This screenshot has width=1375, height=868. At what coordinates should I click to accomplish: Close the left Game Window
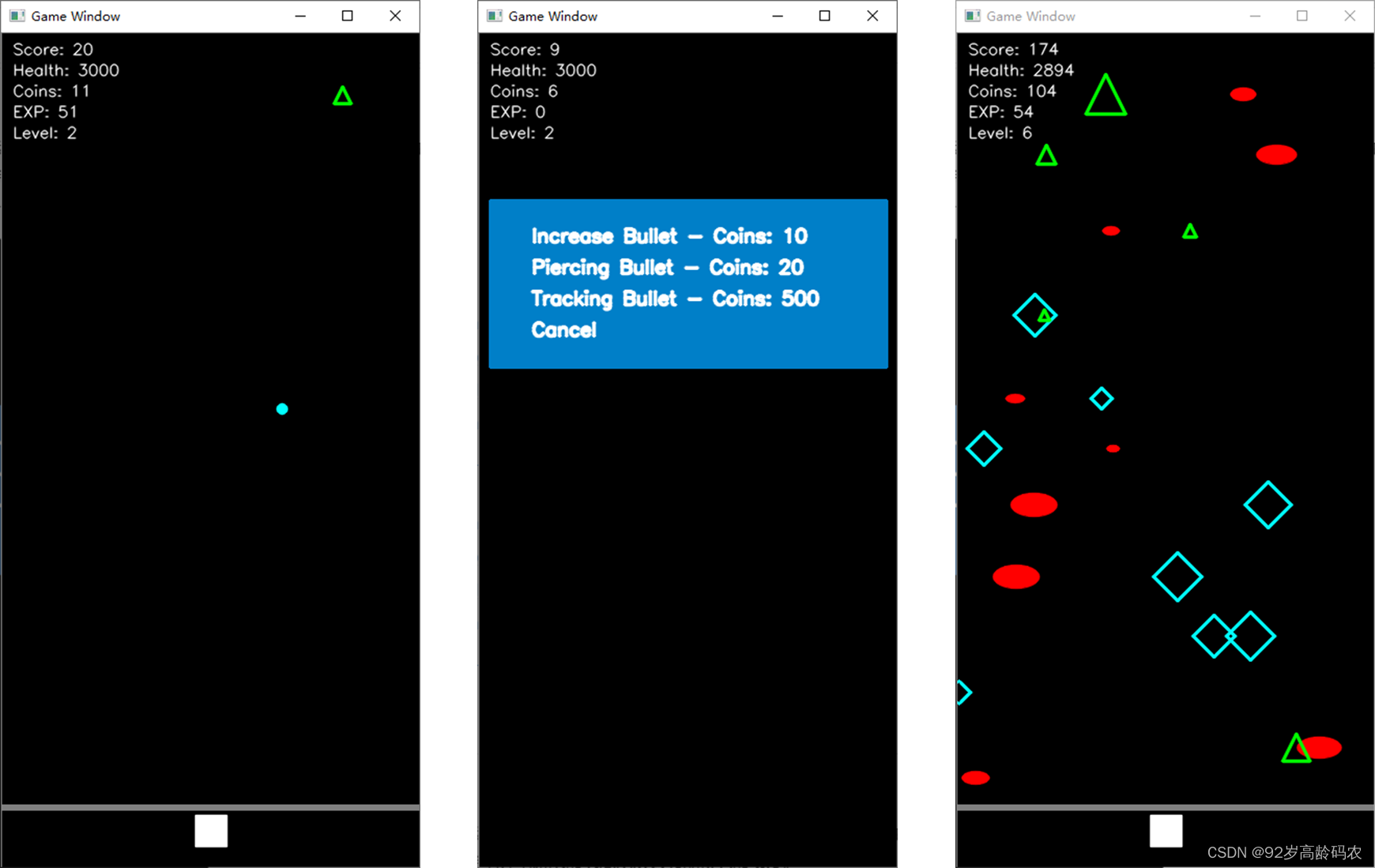[395, 16]
